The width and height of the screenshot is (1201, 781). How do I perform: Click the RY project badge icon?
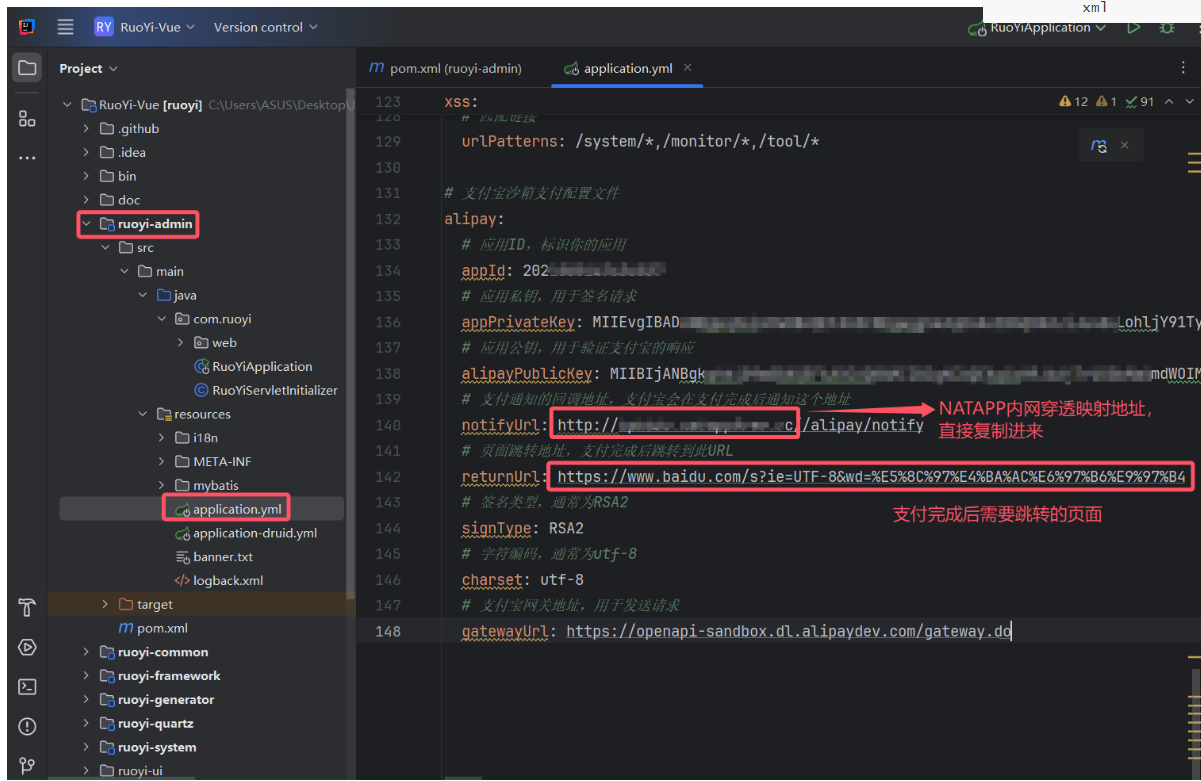tap(104, 27)
